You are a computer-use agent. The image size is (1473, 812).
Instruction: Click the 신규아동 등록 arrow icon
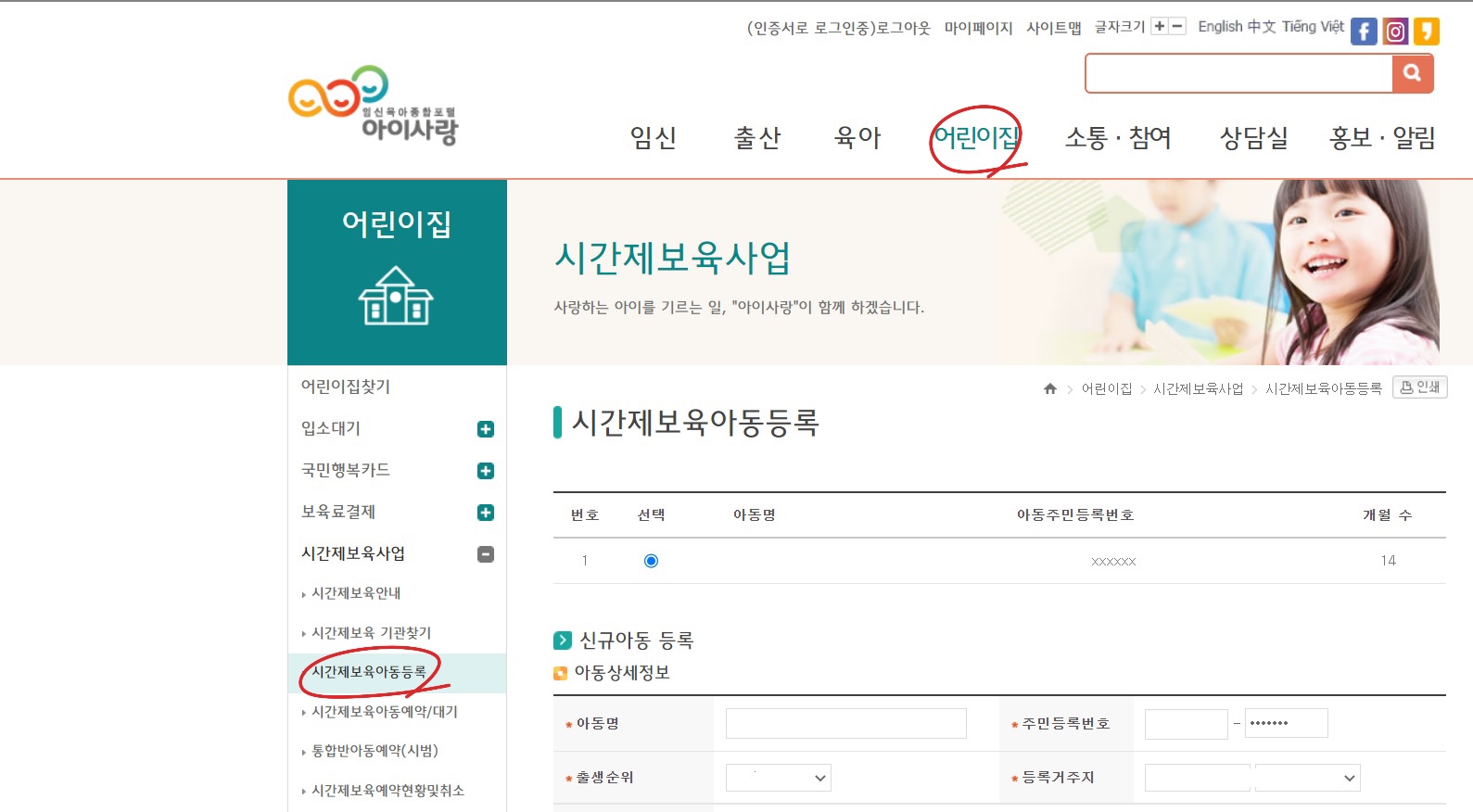click(x=562, y=641)
